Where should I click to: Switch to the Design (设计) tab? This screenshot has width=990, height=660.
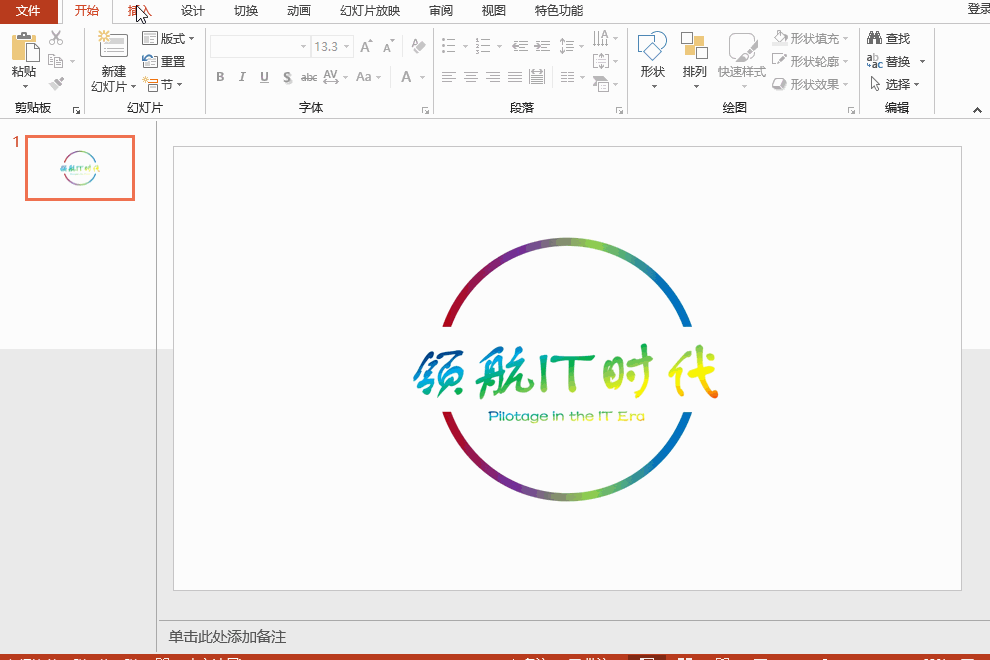(193, 11)
